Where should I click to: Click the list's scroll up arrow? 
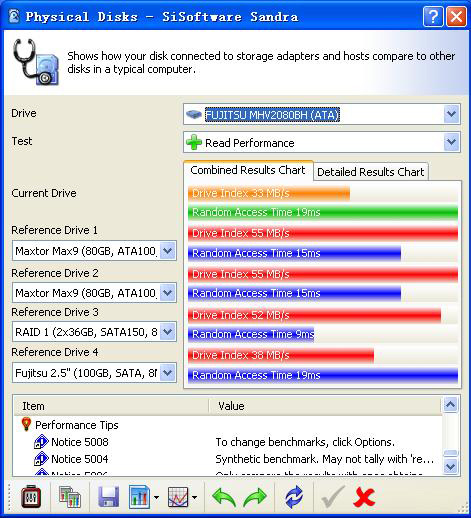point(450,405)
